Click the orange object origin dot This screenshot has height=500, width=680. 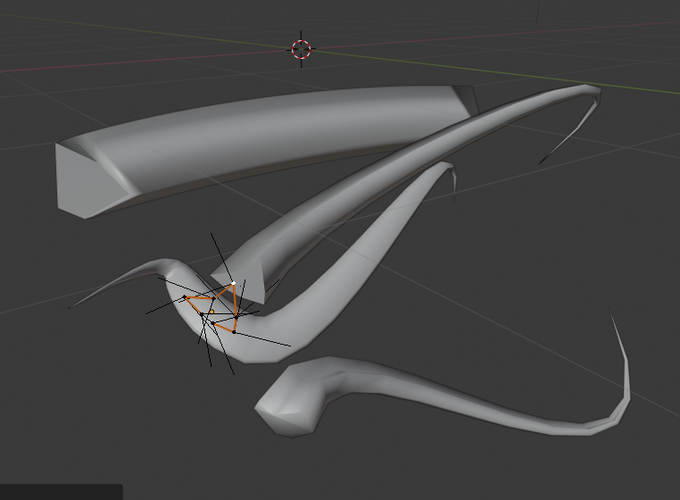[x=212, y=312]
